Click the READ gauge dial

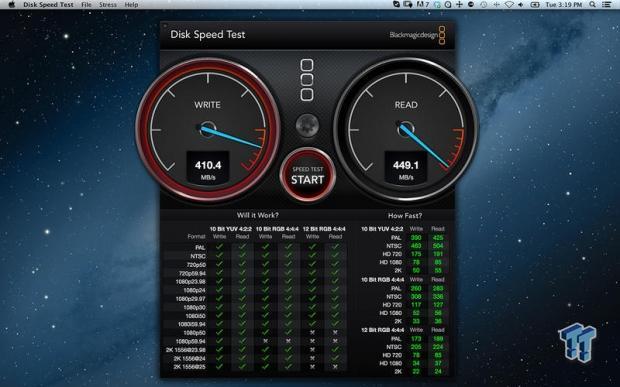tap(406, 129)
